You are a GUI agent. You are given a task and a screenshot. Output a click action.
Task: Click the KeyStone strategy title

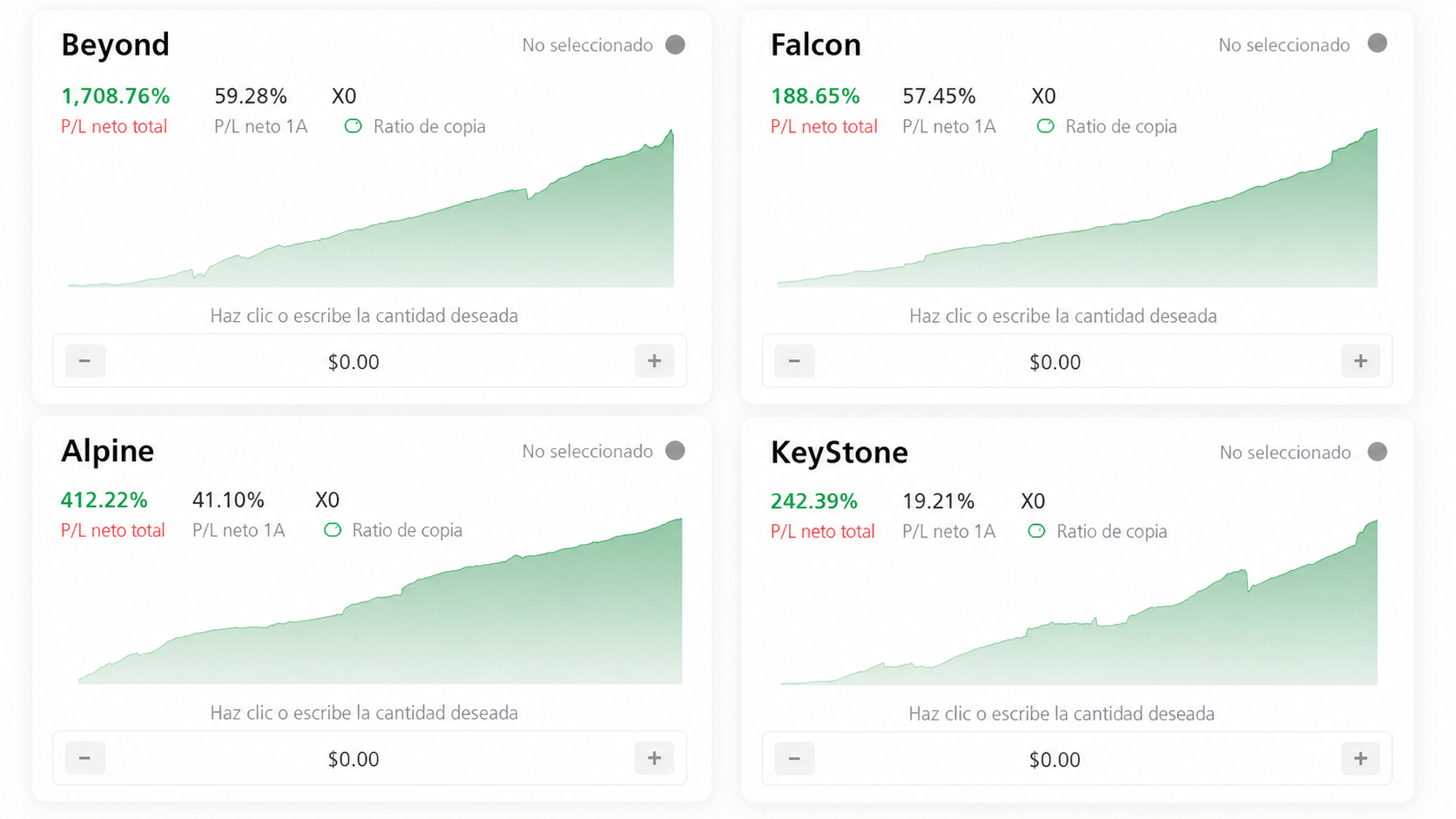coord(839,453)
